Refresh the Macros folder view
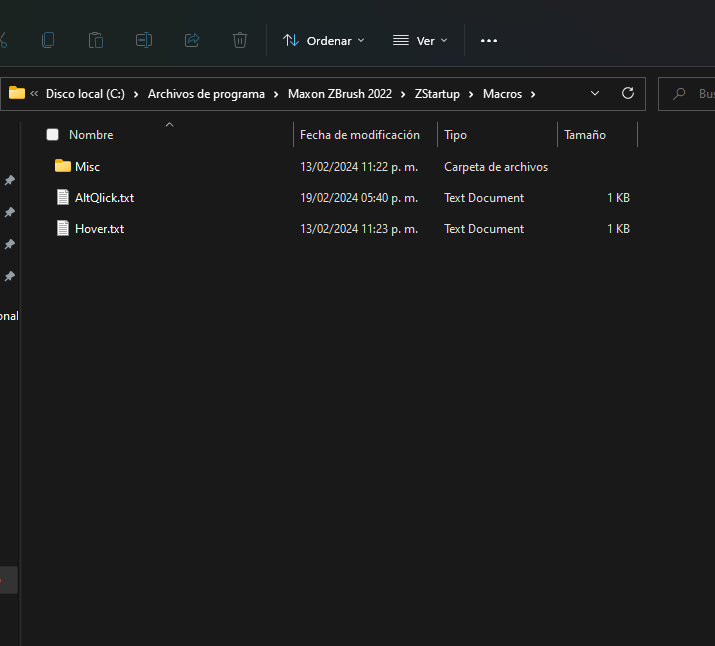Image resolution: width=715 pixels, height=646 pixels. point(628,93)
